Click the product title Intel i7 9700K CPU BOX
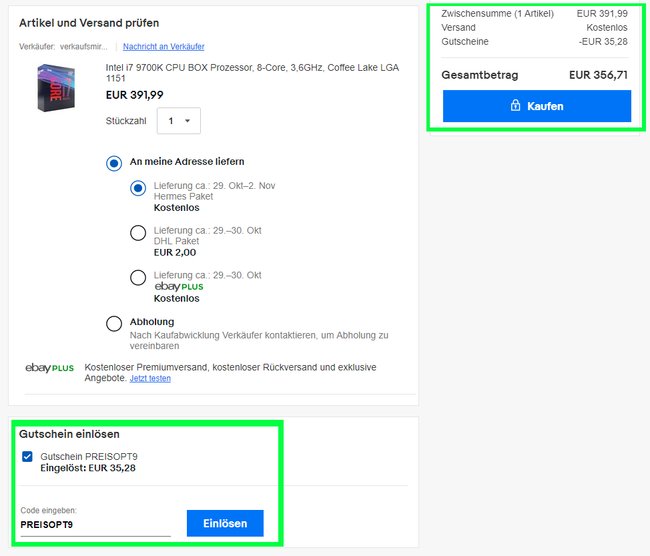 pos(252,73)
